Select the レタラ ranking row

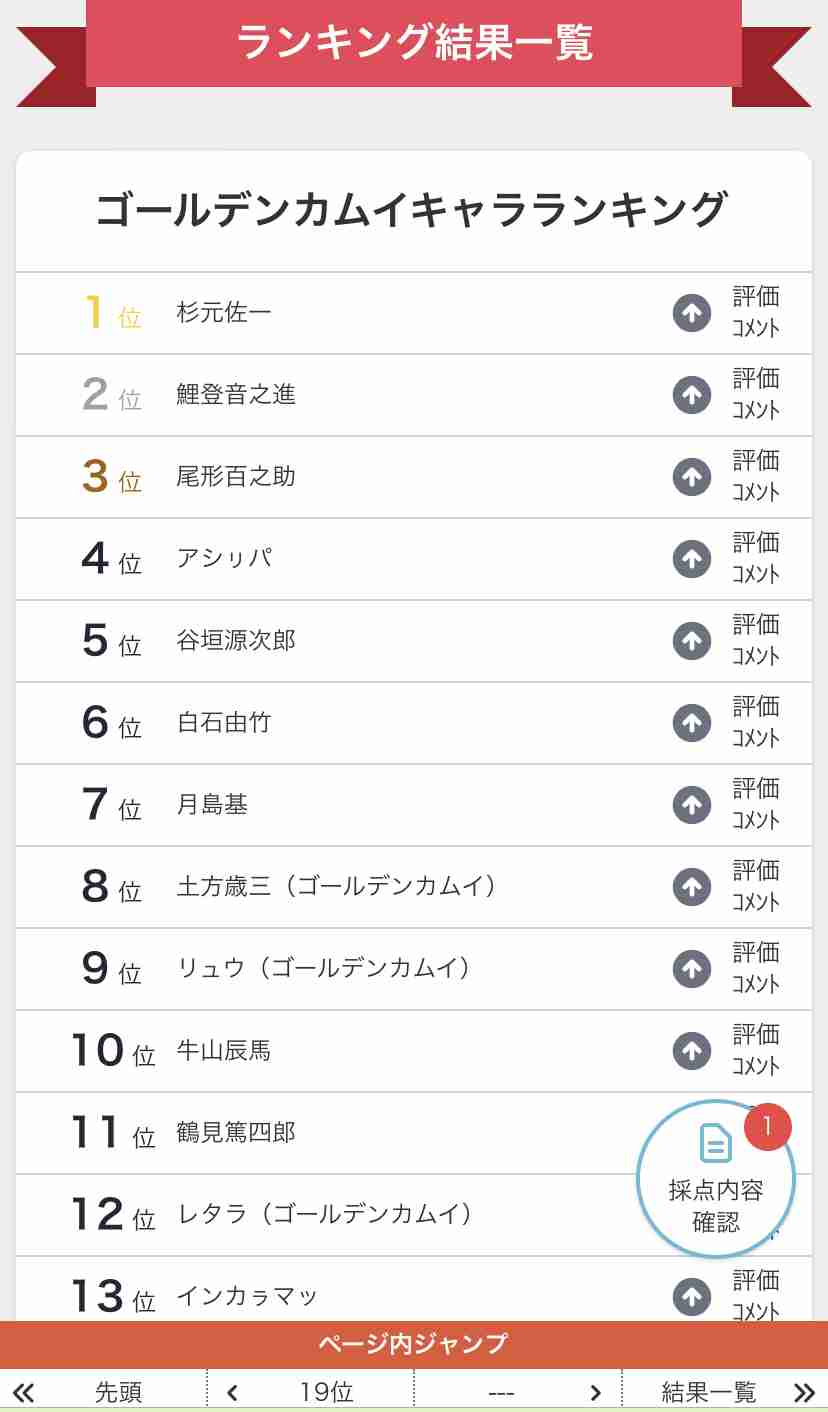pos(414,1215)
